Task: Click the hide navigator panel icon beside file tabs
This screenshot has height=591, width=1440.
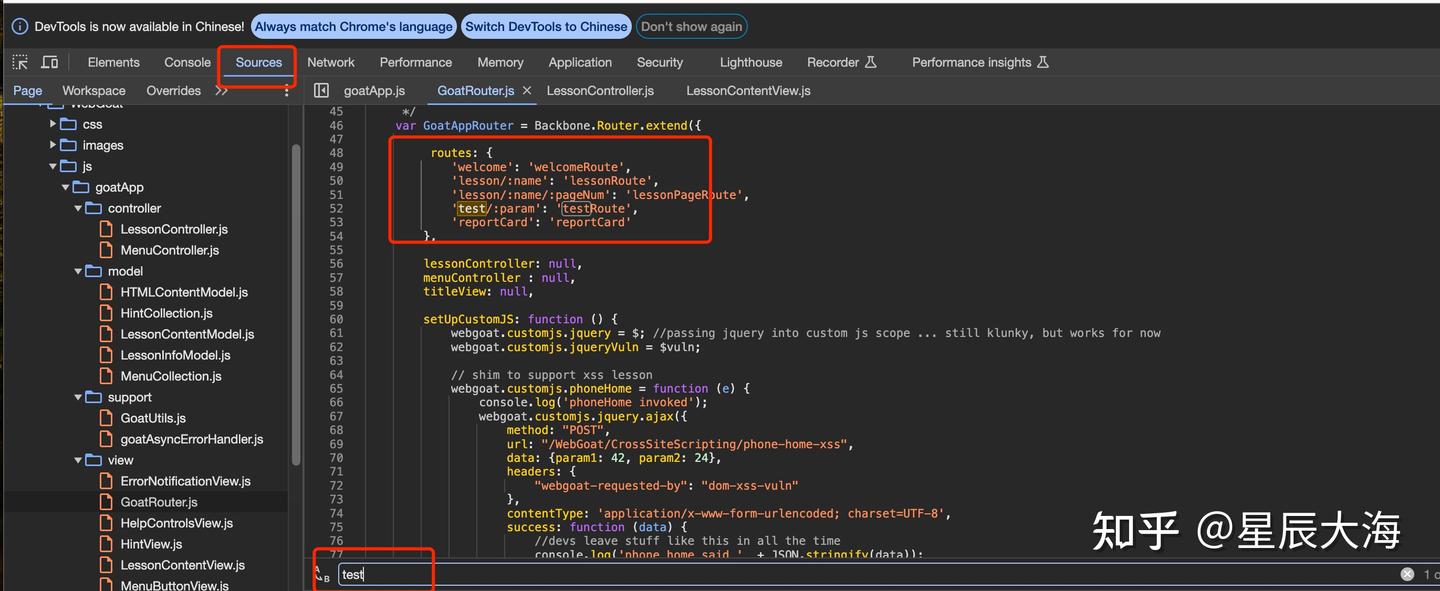Action: pos(320,90)
